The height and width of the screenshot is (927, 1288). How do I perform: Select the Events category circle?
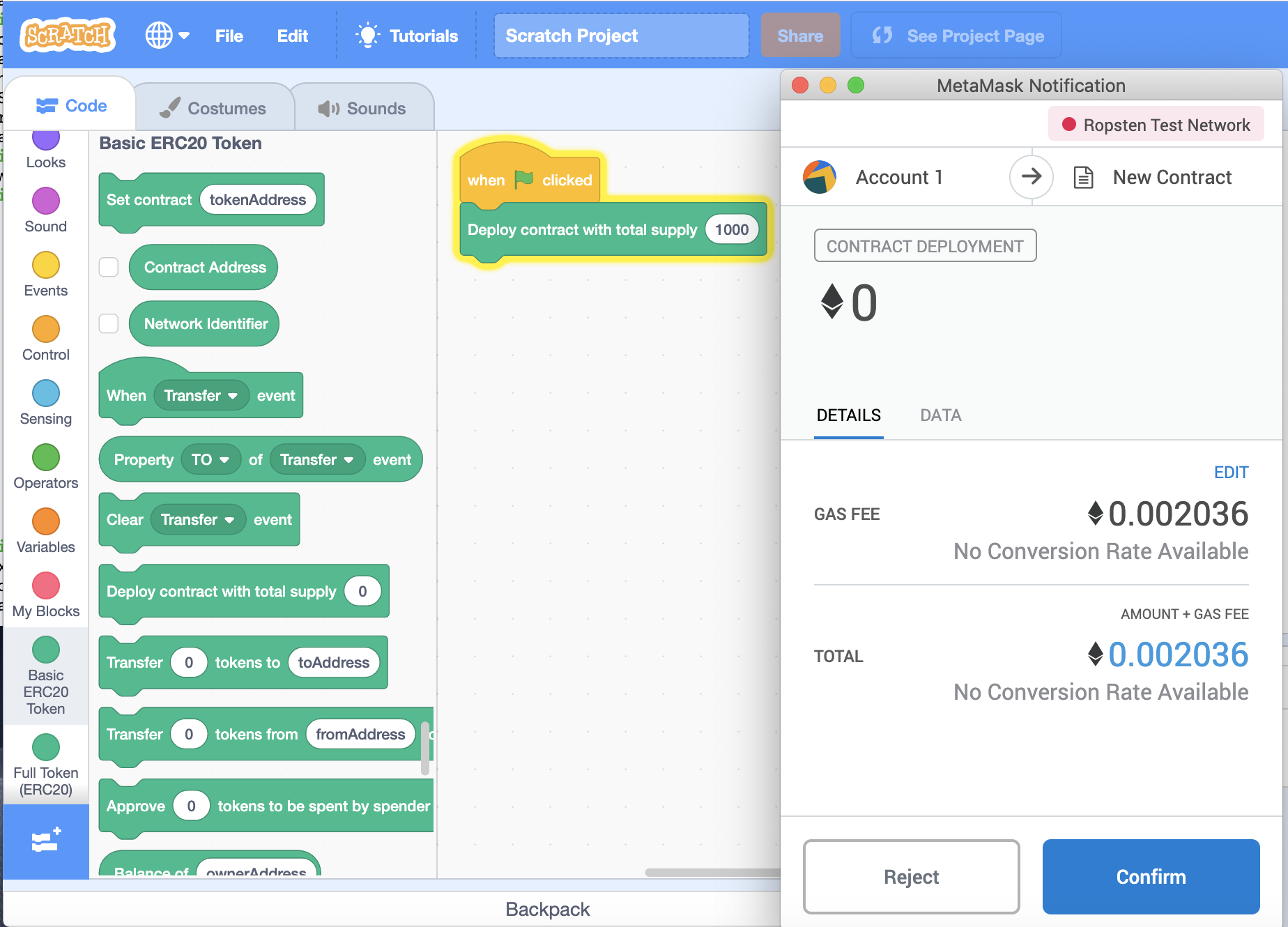pos(46,265)
